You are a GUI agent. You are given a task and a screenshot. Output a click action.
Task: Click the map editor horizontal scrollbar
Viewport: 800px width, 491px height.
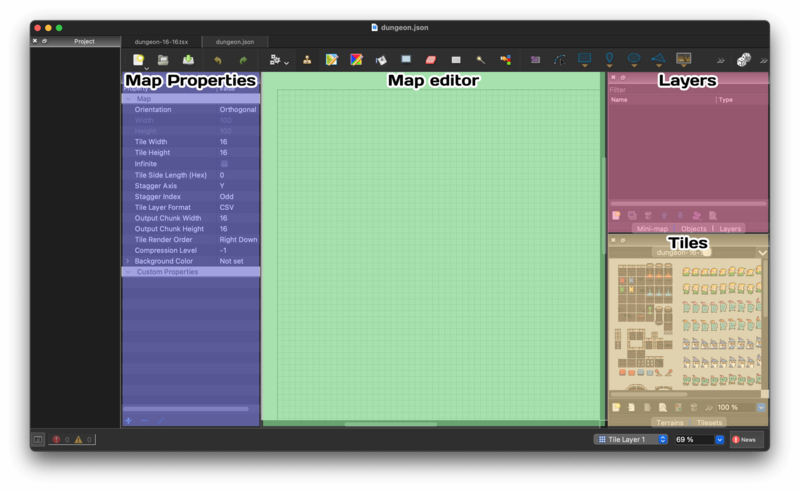[391, 424]
